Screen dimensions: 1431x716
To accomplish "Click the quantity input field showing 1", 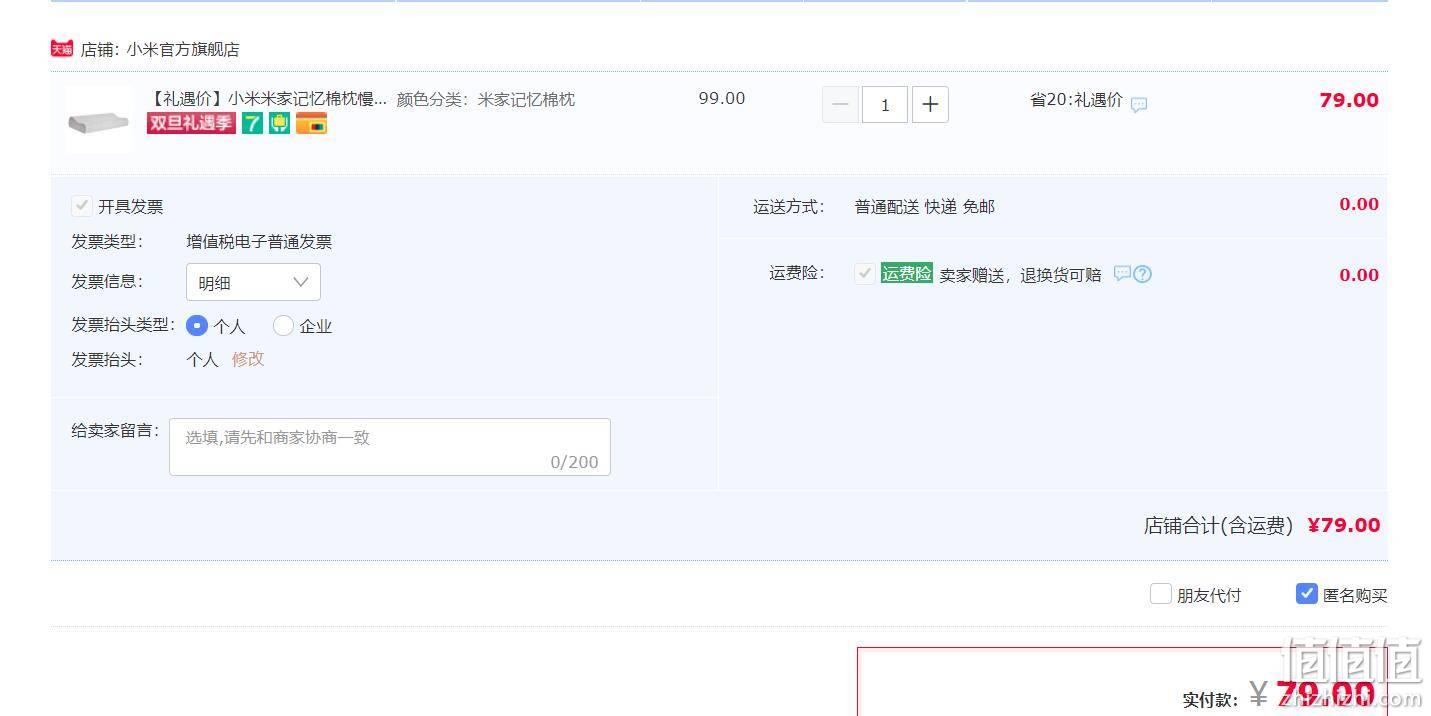I will (885, 104).
